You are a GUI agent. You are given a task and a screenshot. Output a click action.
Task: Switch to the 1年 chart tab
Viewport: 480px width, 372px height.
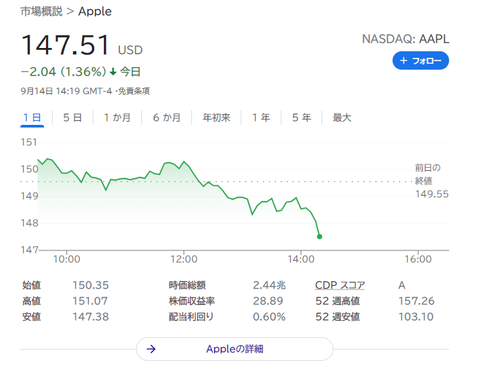pos(261,118)
